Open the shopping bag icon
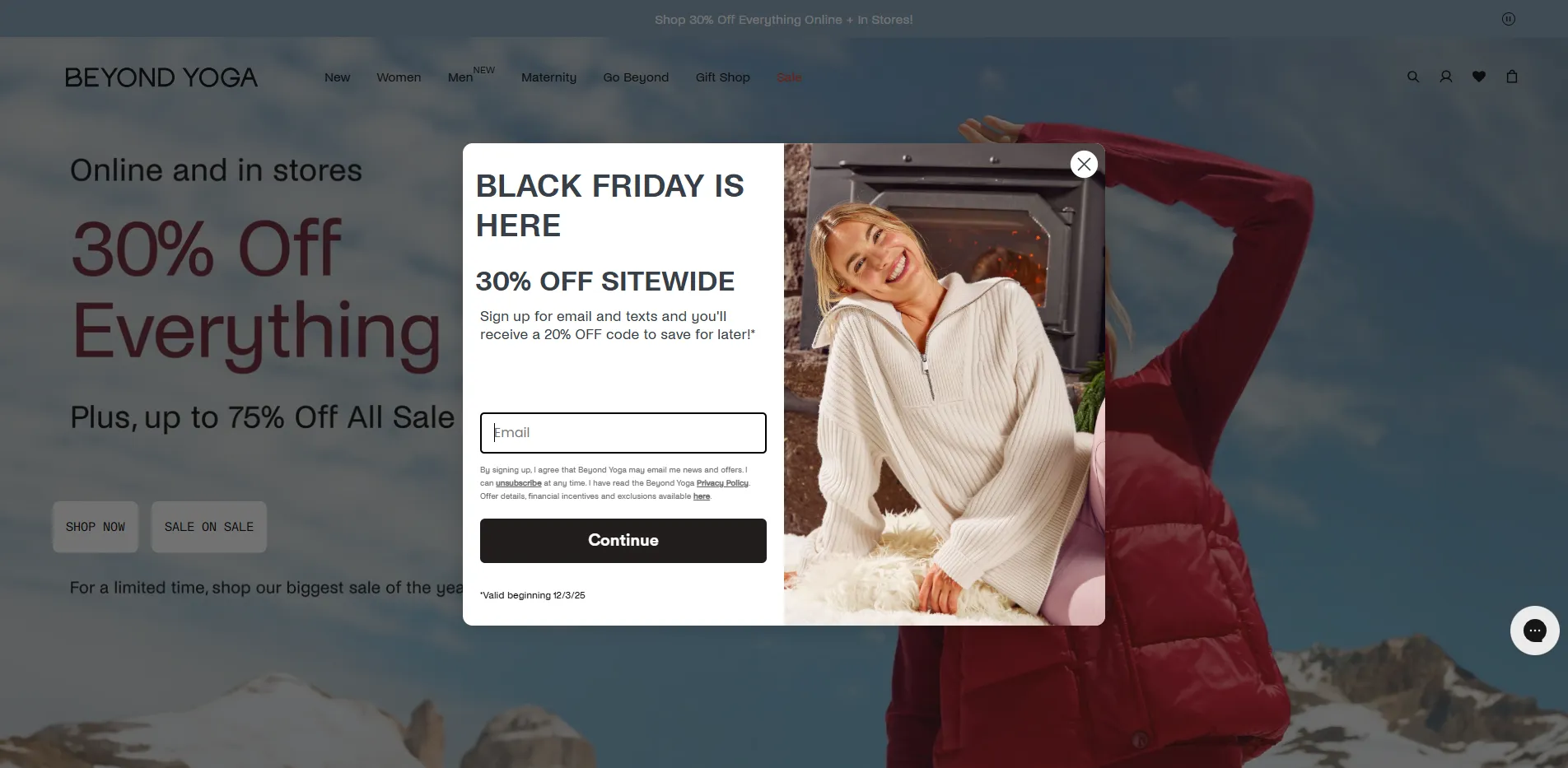Viewport: 1568px width, 768px height. [1512, 77]
